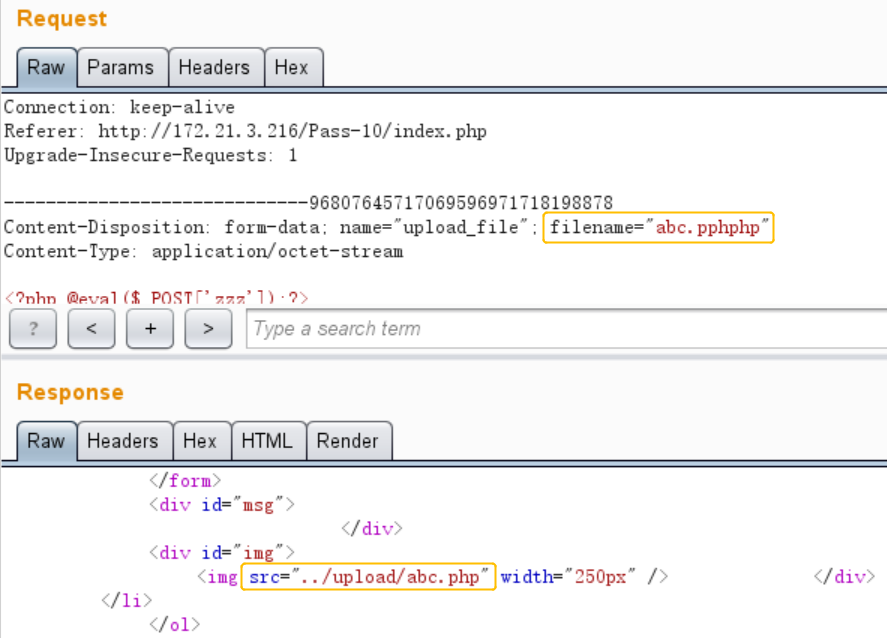Screen dimensions: 887x638
Task: Click the closing </ol> tag
Action: (175, 624)
